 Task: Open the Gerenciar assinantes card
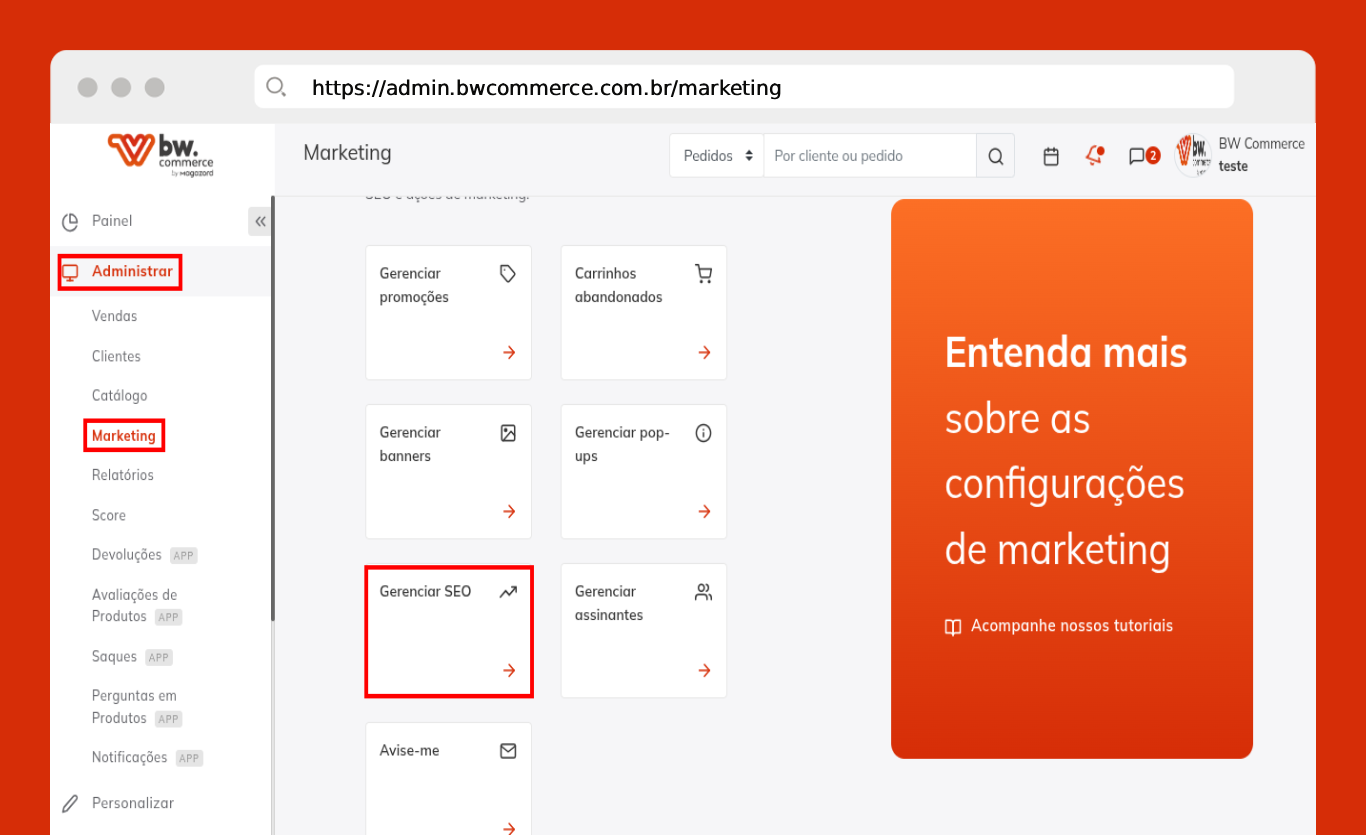[643, 631]
